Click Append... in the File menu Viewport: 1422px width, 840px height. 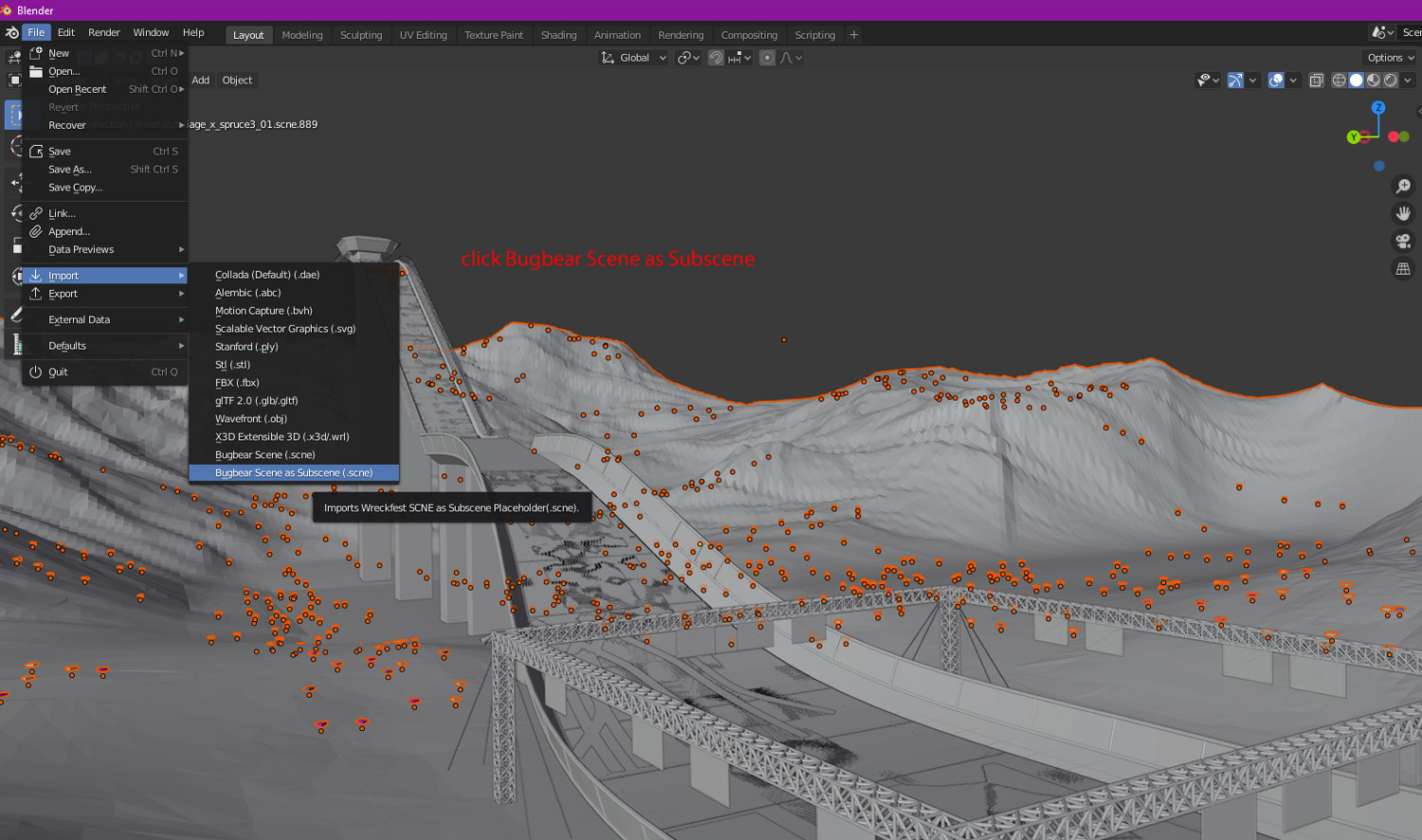pyautogui.click(x=105, y=231)
